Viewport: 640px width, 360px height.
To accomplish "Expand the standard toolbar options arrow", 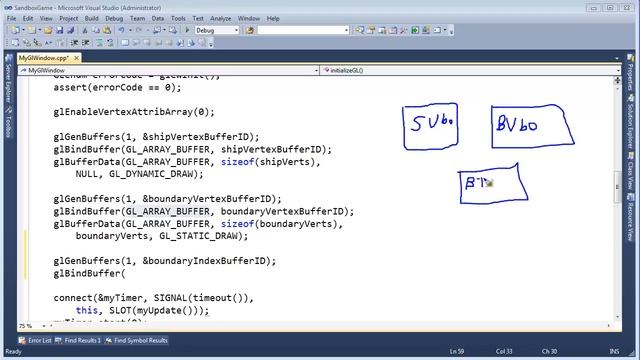I will pyautogui.click(x=451, y=31).
